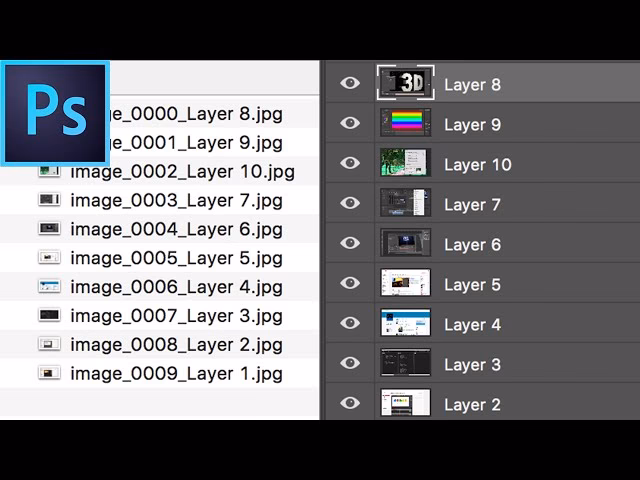Image resolution: width=640 pixels, height=480 pixels.
Task: Toggle the eye icon for Layer 7
Action: click(350, 203)
